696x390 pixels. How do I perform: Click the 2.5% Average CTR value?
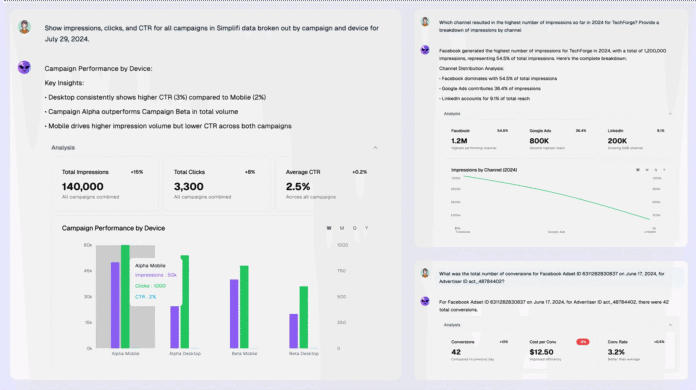click(298, 187)
